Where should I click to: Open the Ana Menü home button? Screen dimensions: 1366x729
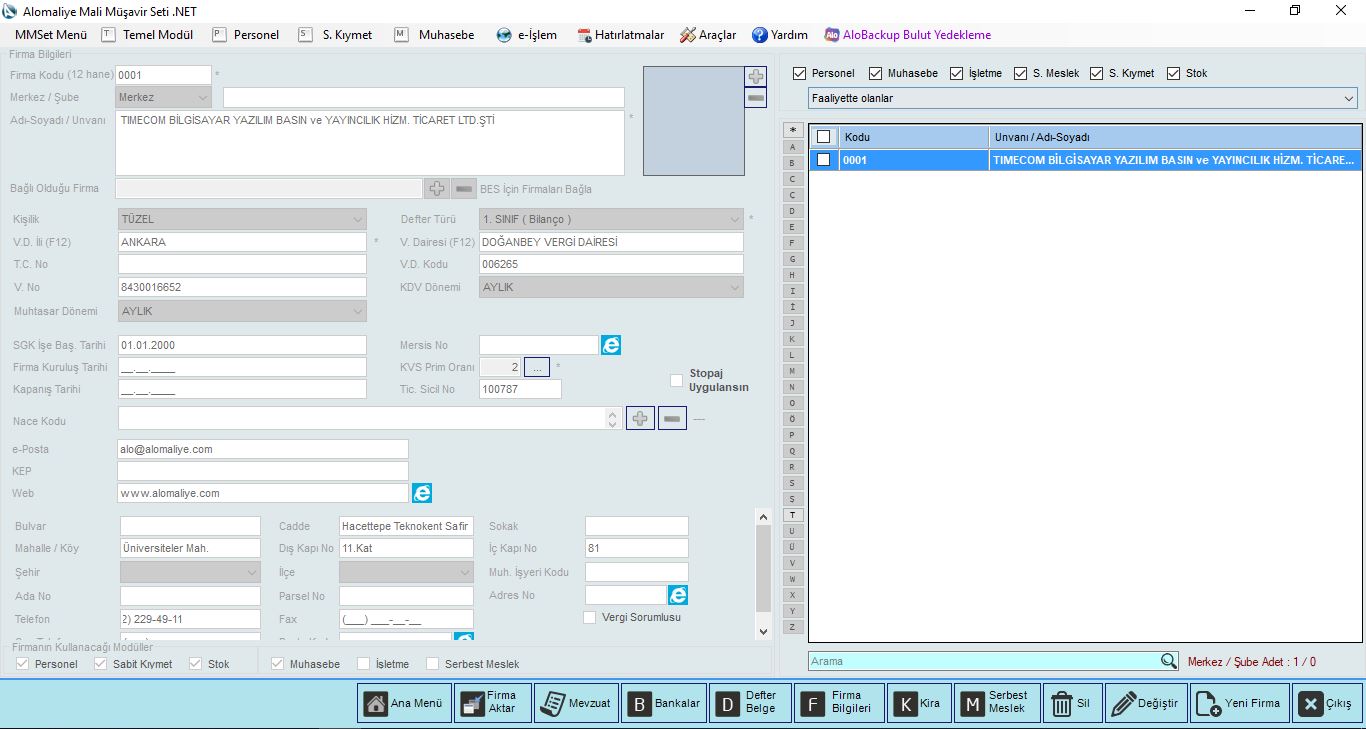404,703
